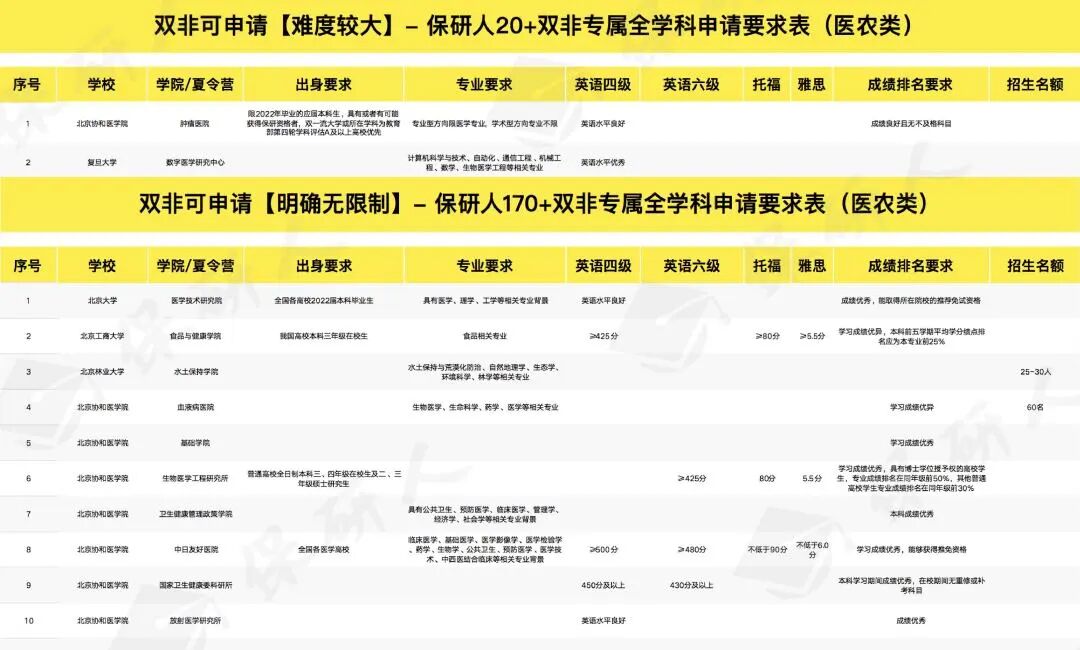Select 英语水平良好 in the 放射医学研究所 row
This screenshot has height=650, width=1080.
pos(603,621)
